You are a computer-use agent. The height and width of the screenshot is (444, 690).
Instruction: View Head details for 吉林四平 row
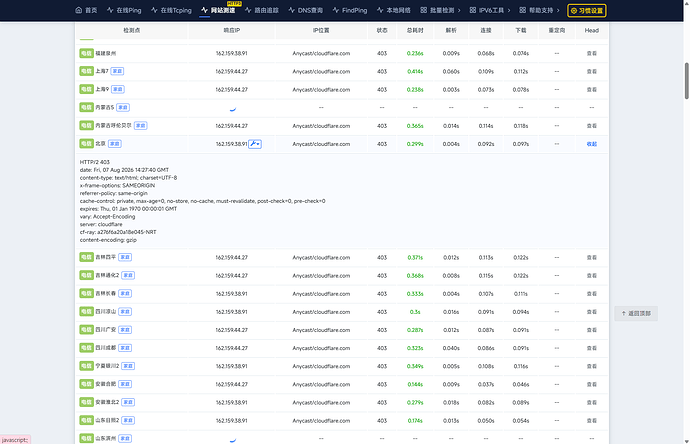point(591,257)
